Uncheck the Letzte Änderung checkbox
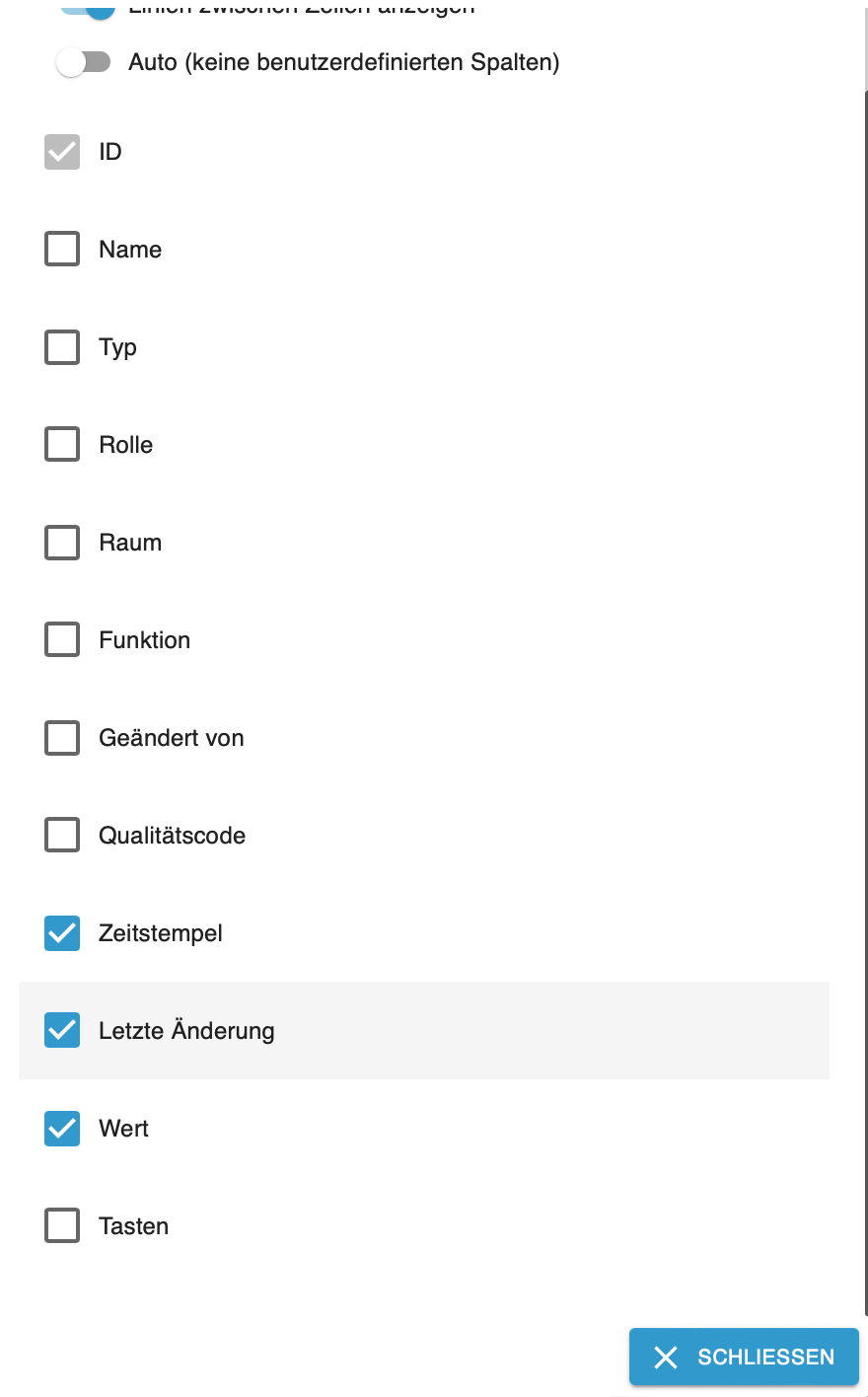The image size is (868, 1397). tap(62, 1031)
